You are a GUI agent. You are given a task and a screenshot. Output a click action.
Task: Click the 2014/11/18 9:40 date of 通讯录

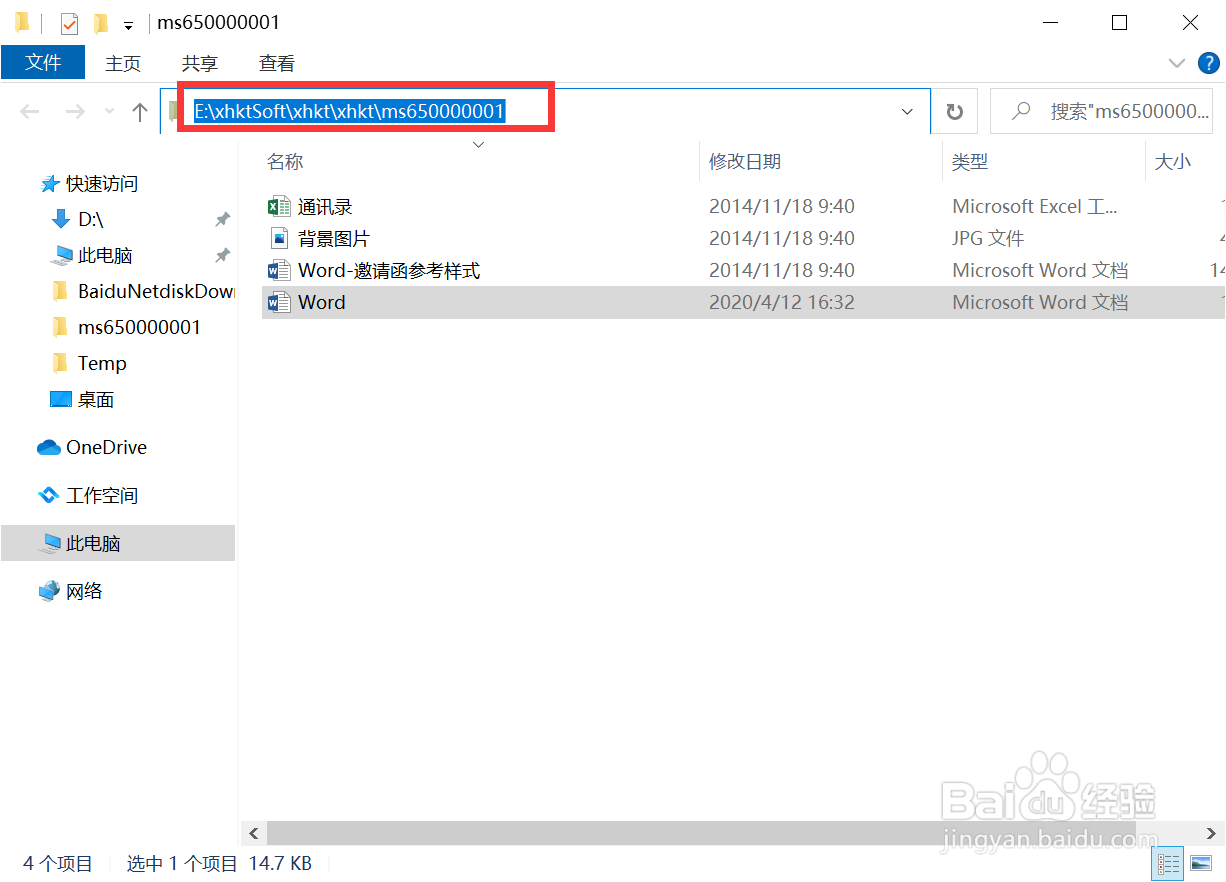(782, 207)
